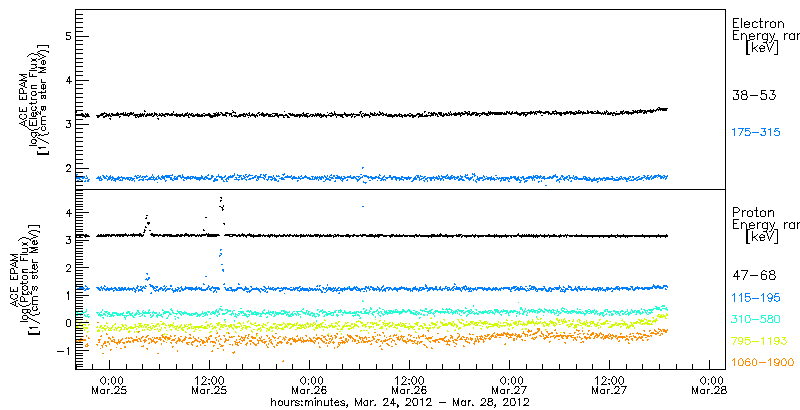Click the 4 tick on the proton flux axis
Image resolution: width=800 pixels, height=410 pixels.
coord(66,212)
